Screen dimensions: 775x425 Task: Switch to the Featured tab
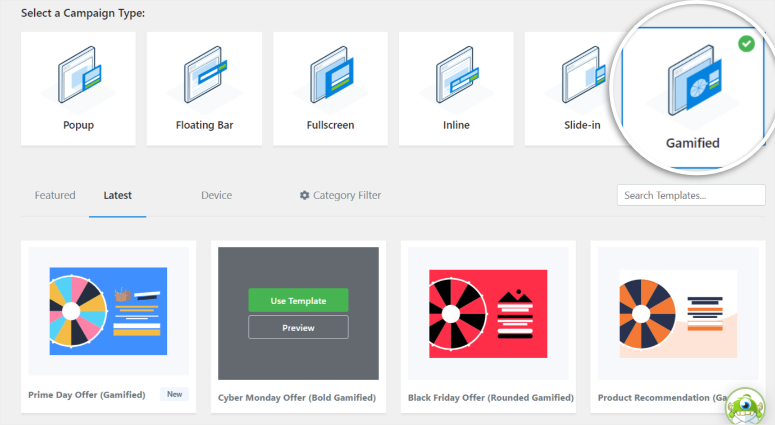[55, 196]
